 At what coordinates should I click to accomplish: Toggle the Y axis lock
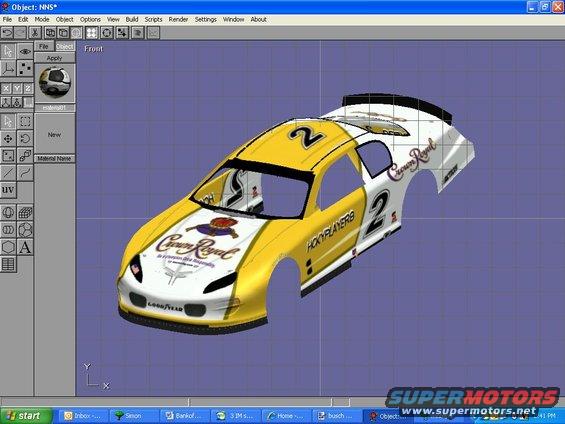17,88
